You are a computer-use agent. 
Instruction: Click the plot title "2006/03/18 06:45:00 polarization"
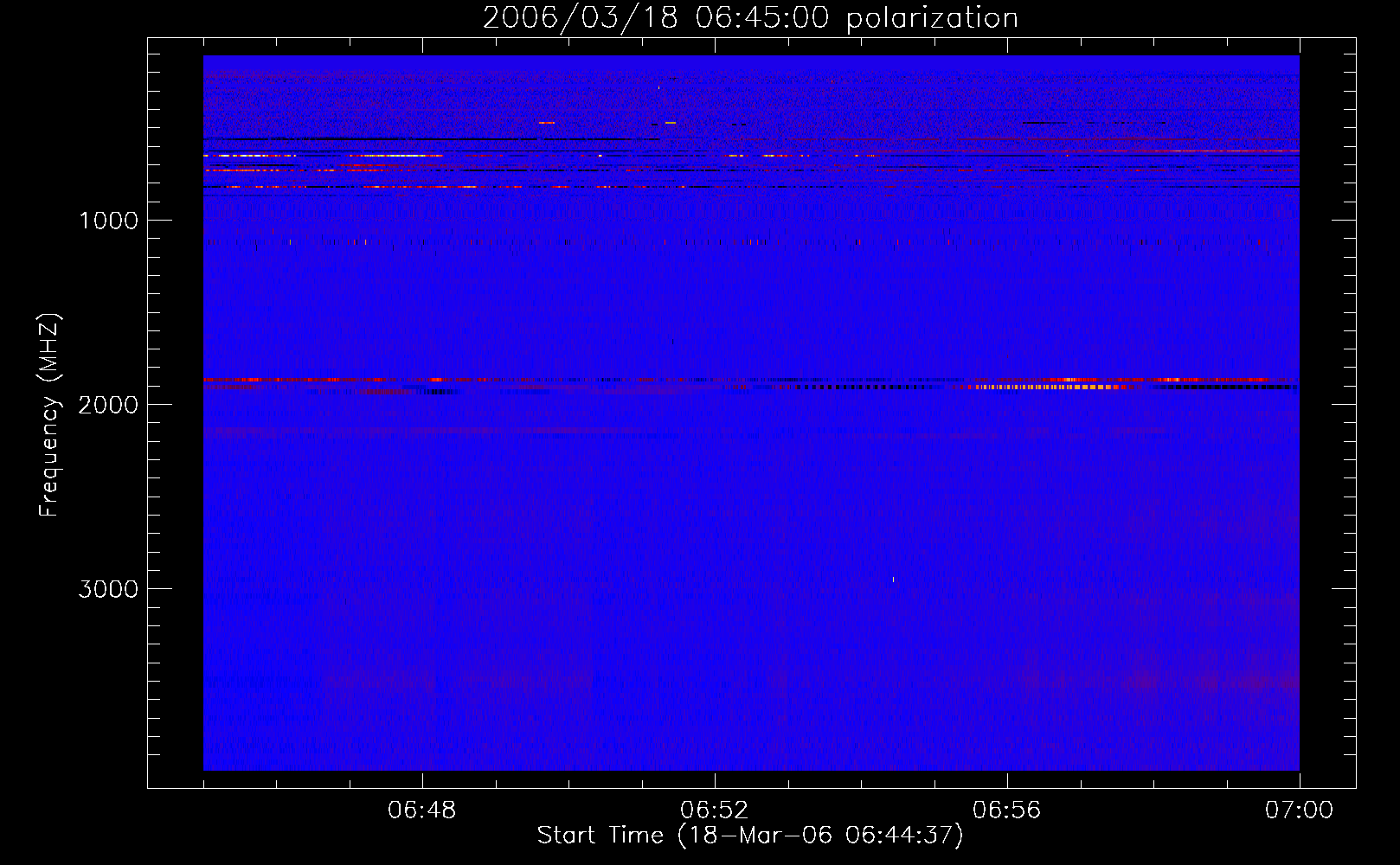(750, 17)
